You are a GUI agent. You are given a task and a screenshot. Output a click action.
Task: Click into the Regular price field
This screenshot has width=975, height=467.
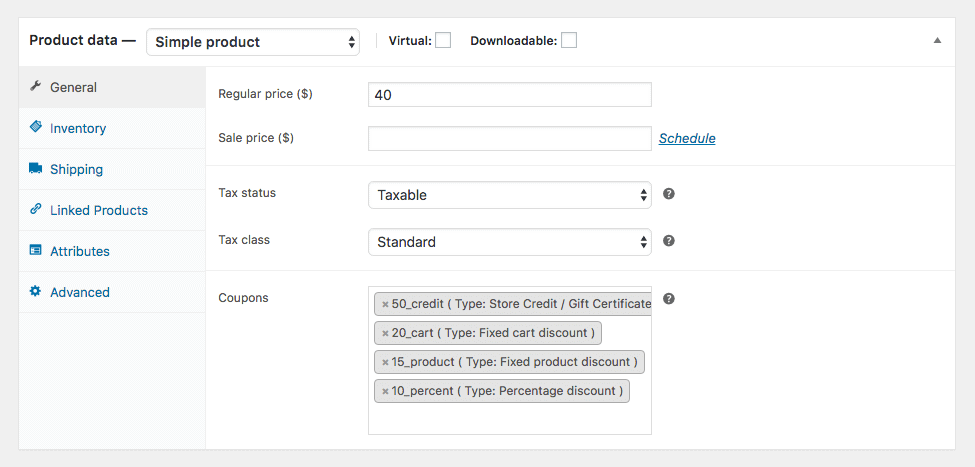(509, 95)
